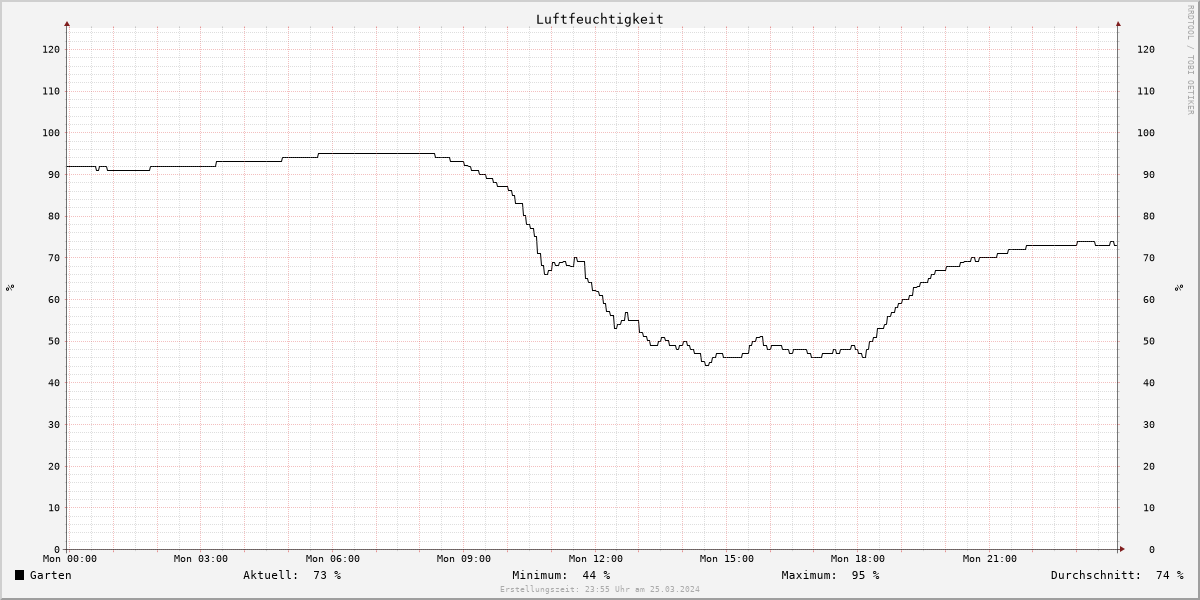This screenshot has height=600, width=1200.
Task: Click the red arrowhead ending the time axis
Action: (x=1121, y=549)
